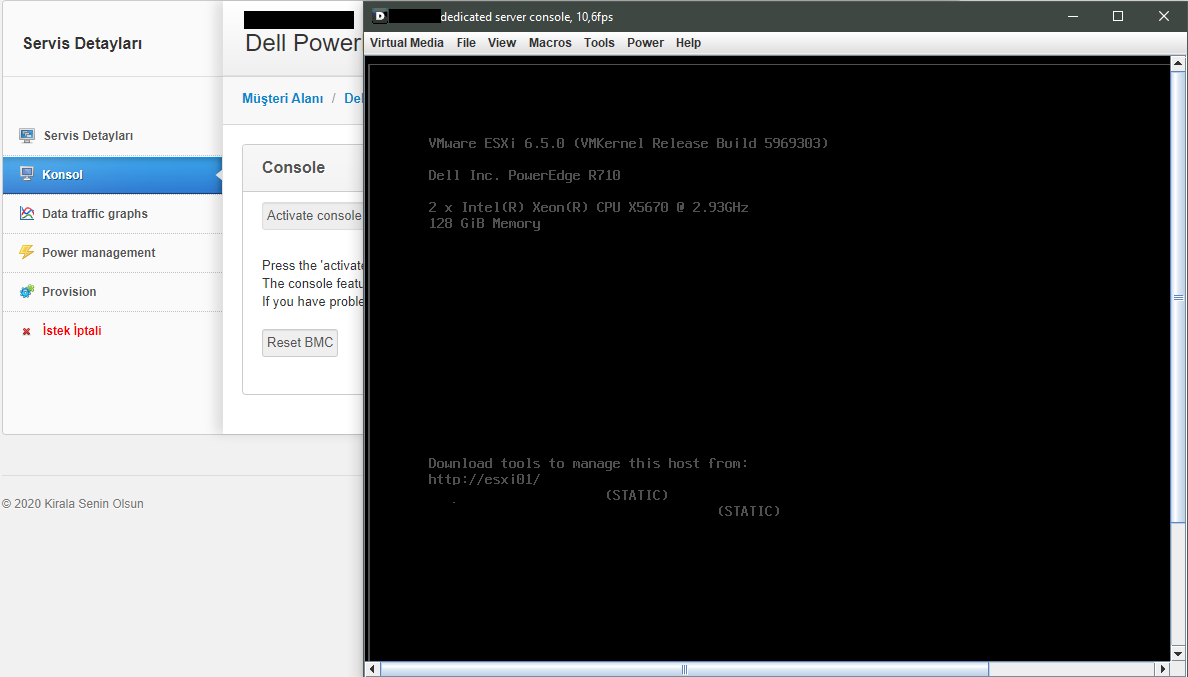Viewport: 1188px width, 677px height.
Task: Click the Intel Xeon CPU X5670 text line
Action: click(x=588, y=207)
